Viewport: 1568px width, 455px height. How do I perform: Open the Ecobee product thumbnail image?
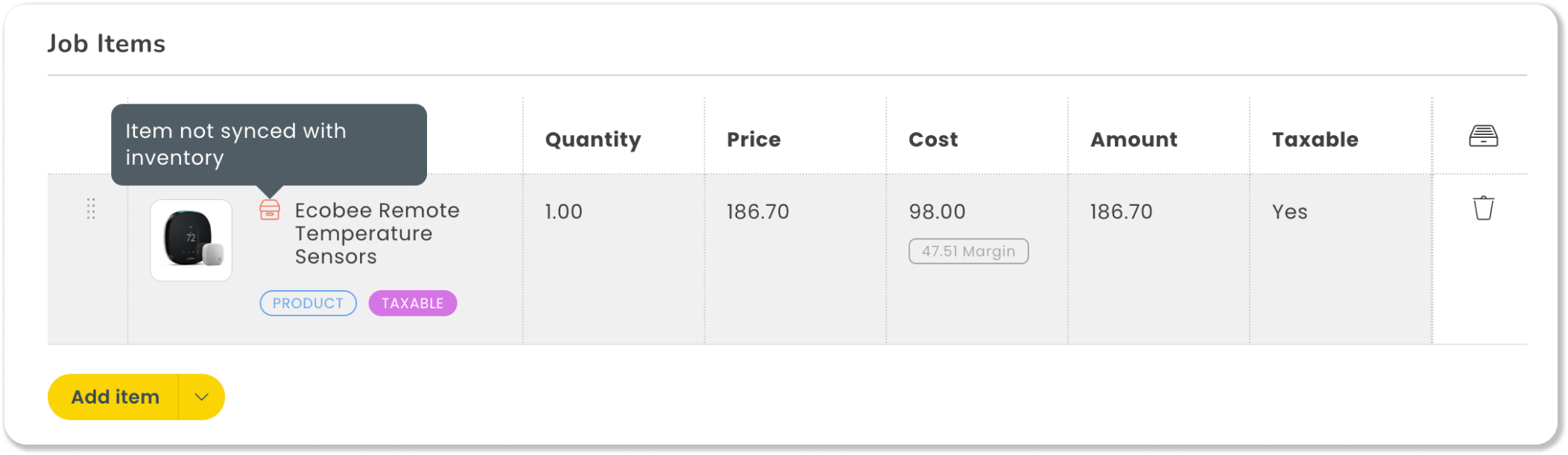point(192,240)
